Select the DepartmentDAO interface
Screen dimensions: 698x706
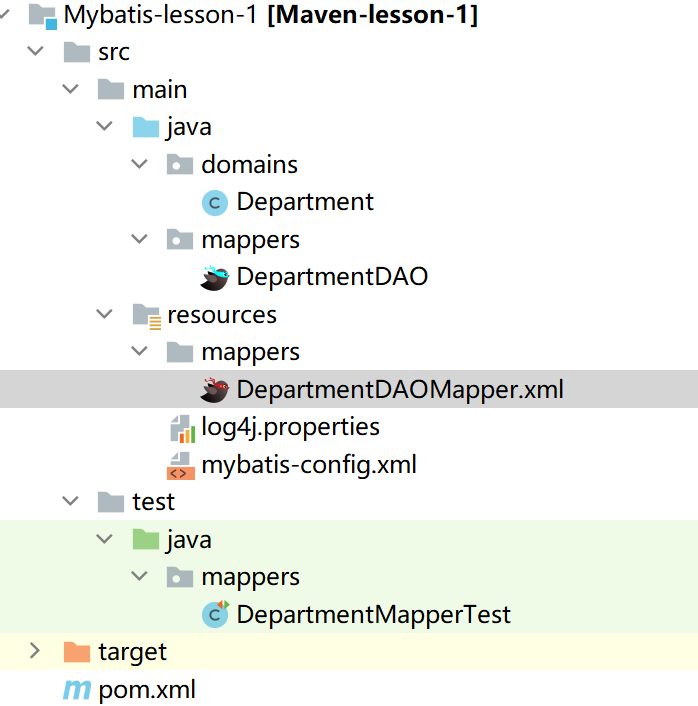click(x=332, y=277)
